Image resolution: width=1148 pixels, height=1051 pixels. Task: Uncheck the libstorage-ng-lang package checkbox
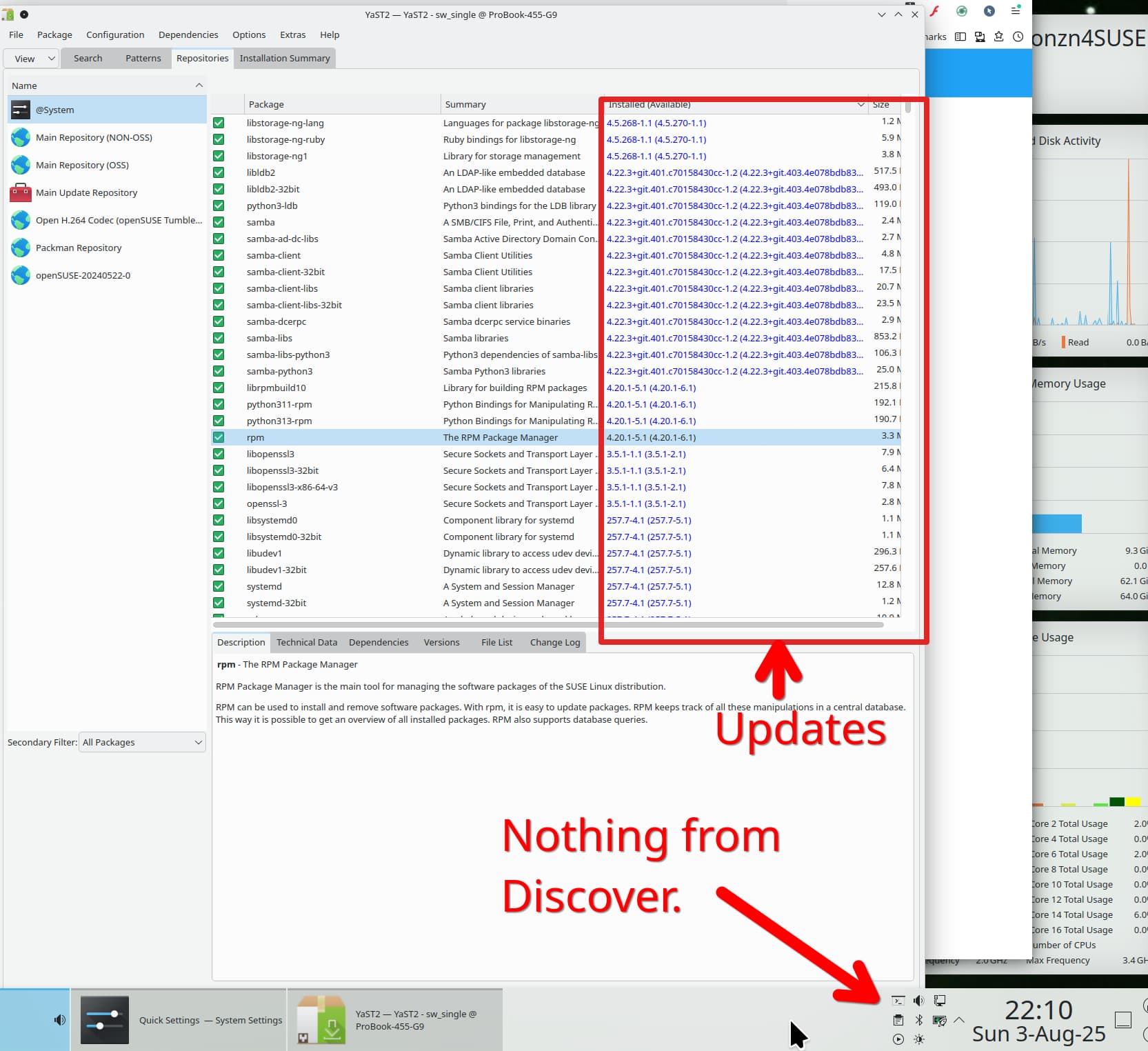pos(219,123)
